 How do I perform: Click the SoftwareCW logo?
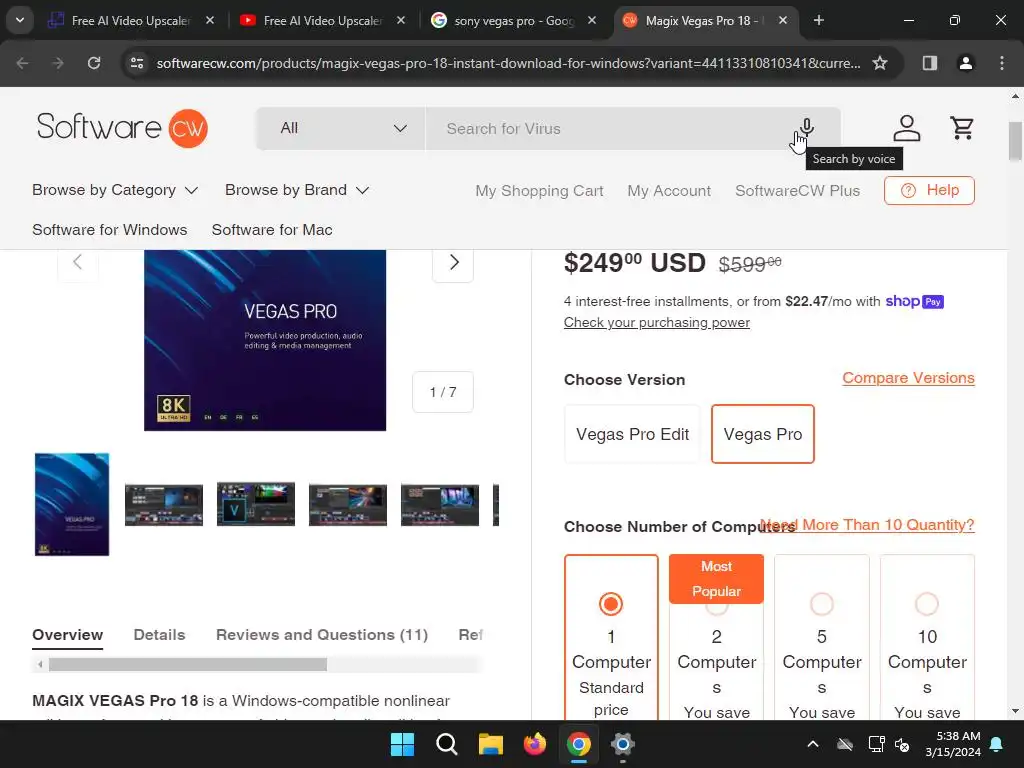[122, 128]
